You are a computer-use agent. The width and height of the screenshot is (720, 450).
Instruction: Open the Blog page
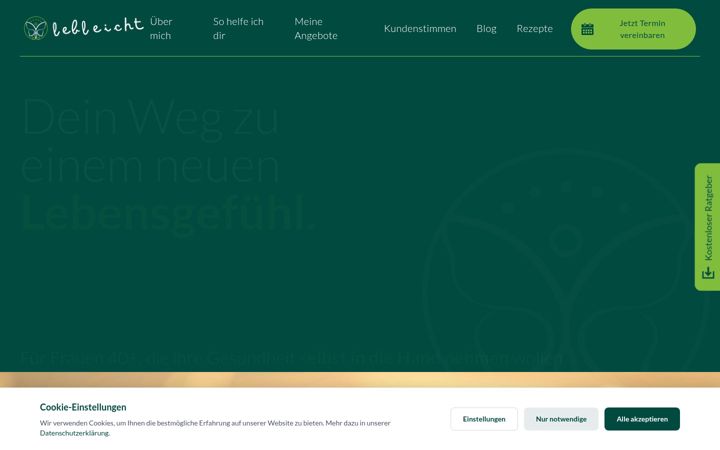[x=486, y=28]
